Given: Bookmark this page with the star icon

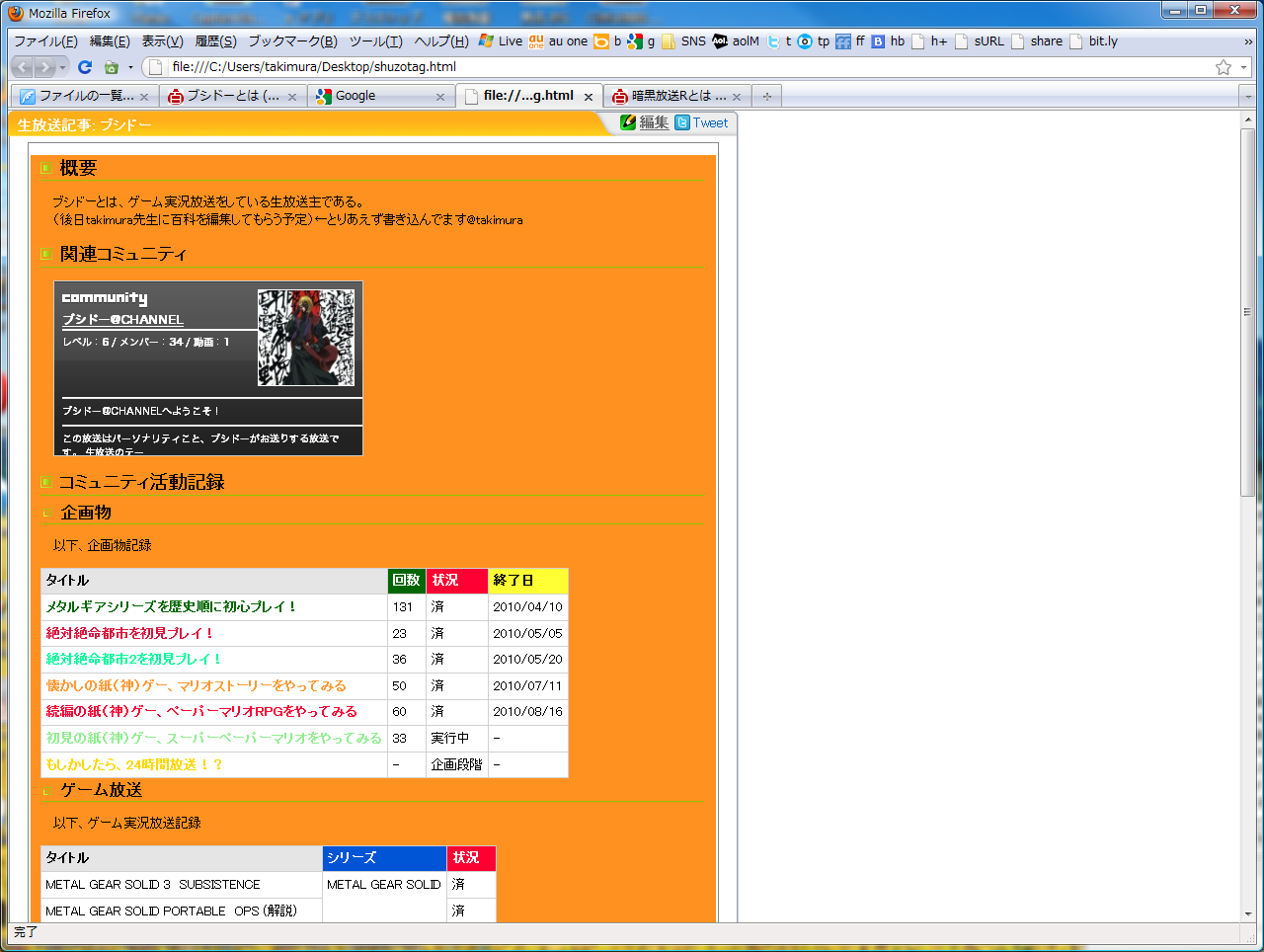Looking at the screenshot, I should [1224, 67].
